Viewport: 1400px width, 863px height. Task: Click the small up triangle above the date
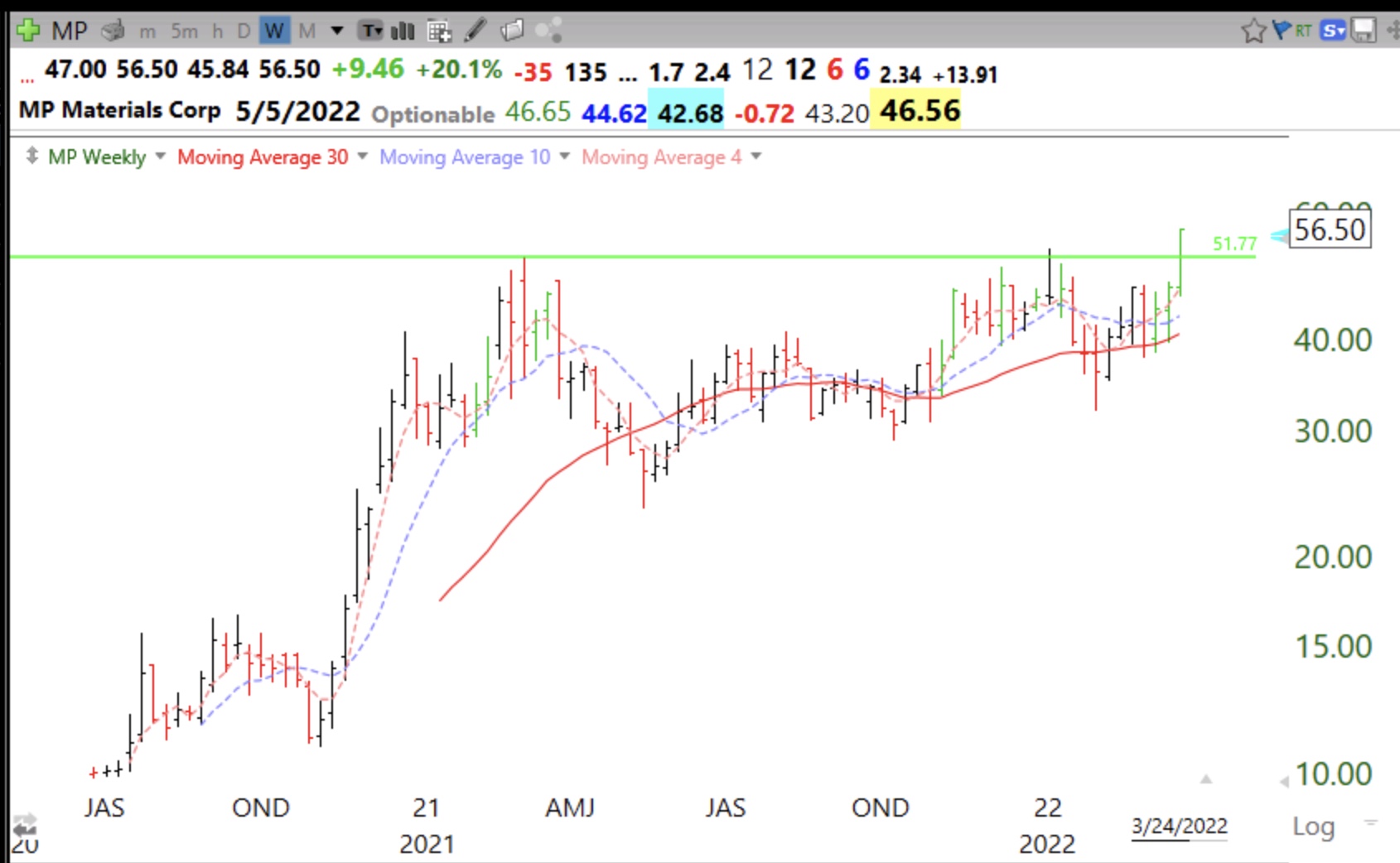pyautogui.click(x=1206, y=779)
